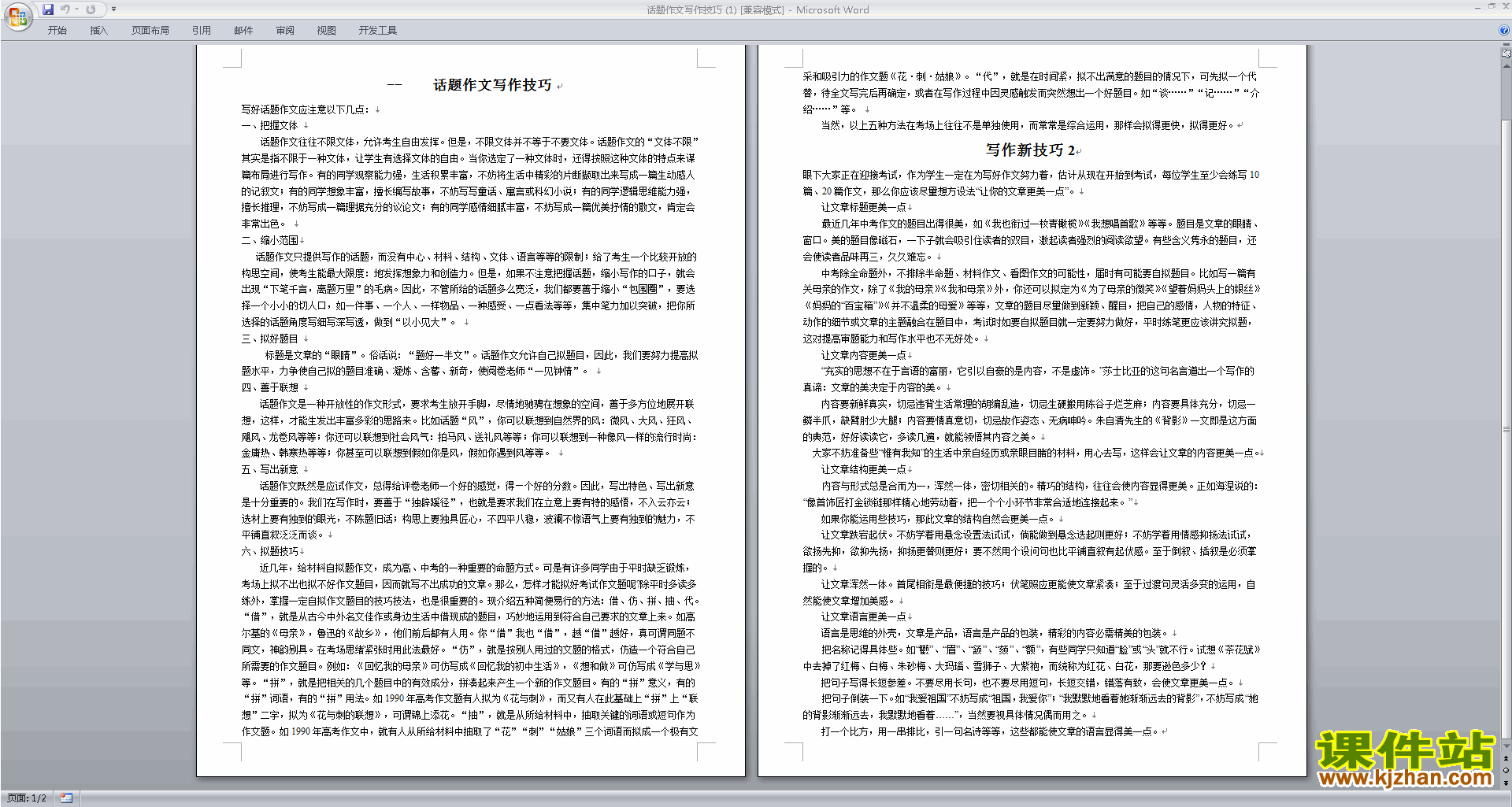Click the line 四、善于联想
This screenshot has width=1512, height=807.
pos(269,387)
